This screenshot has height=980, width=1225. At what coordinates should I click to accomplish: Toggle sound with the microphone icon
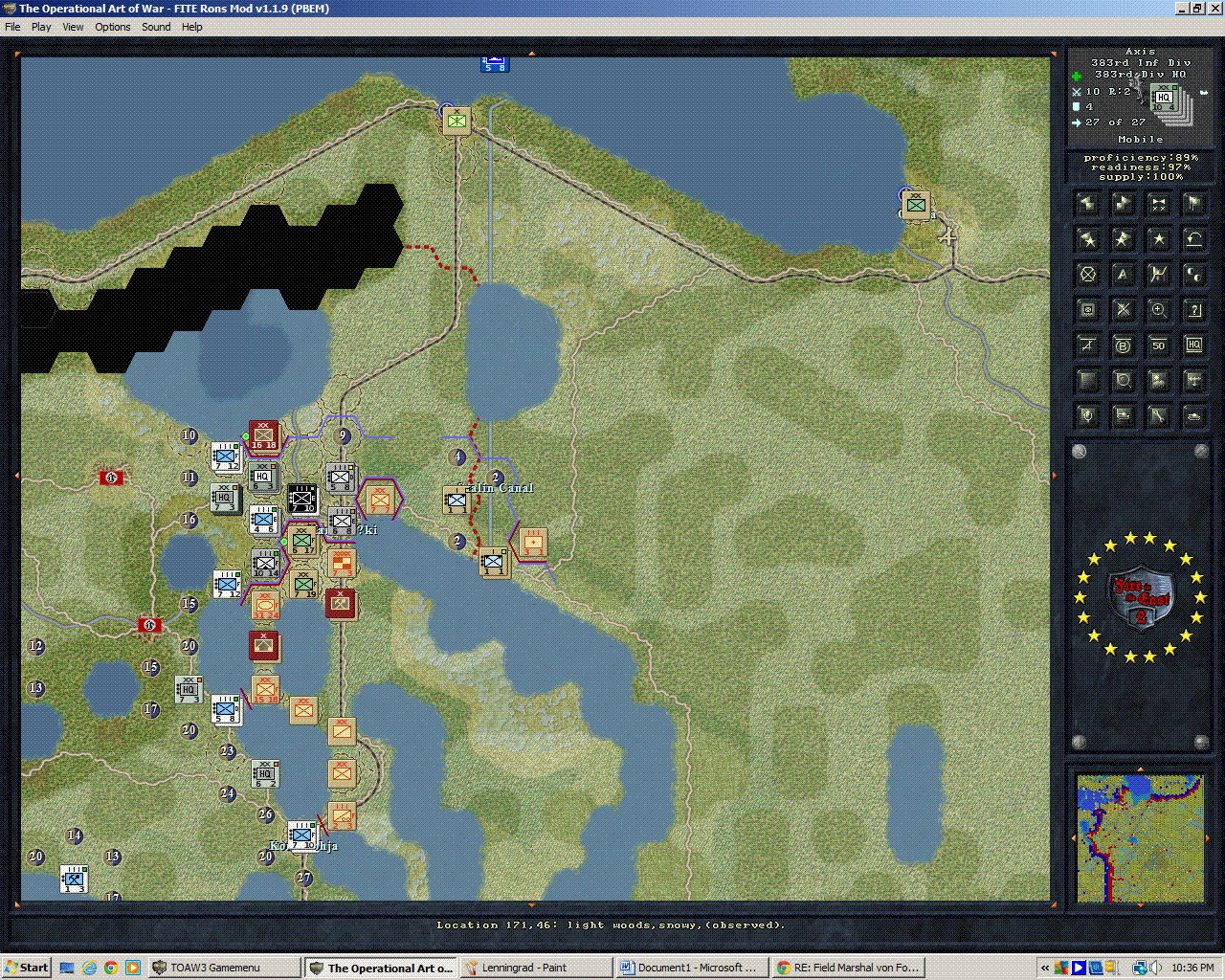[x=1087, y=415]
